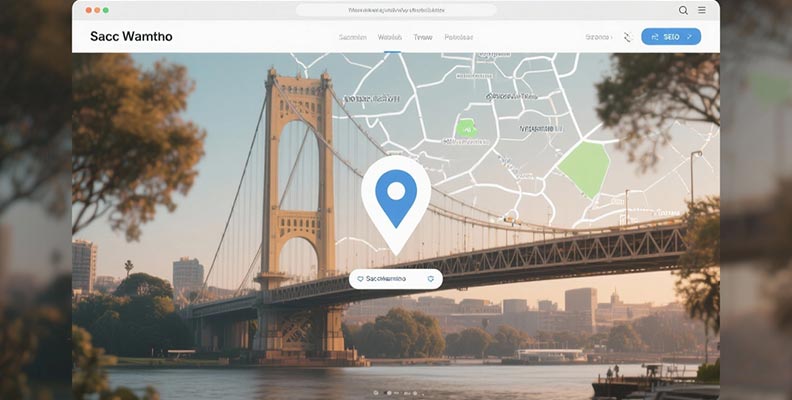The image size is (792, 400).
Task: Click the large blue map pin marker
Action: (x=396, y=205)
